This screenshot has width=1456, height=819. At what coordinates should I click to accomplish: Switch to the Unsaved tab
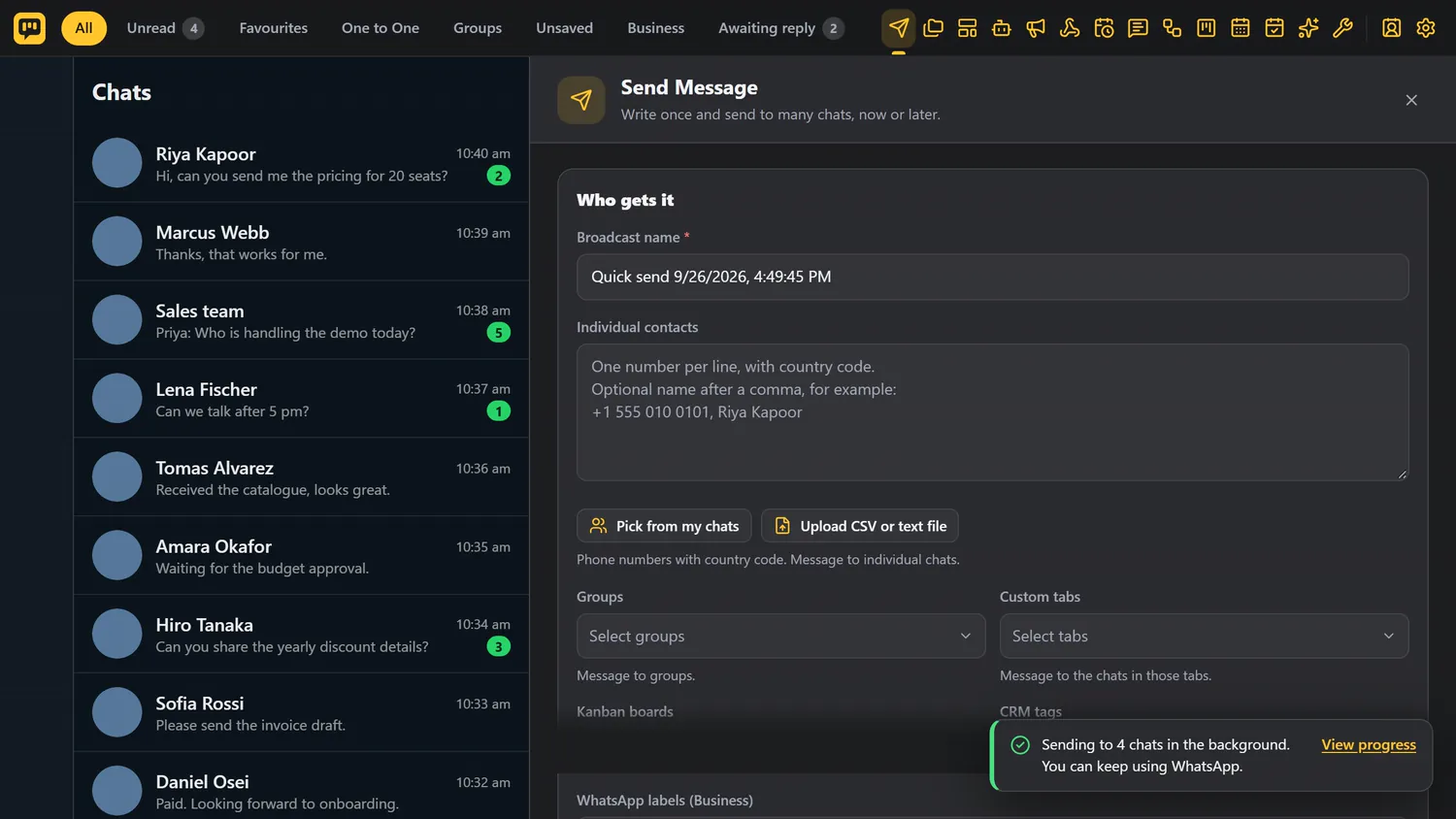[565, 28]
